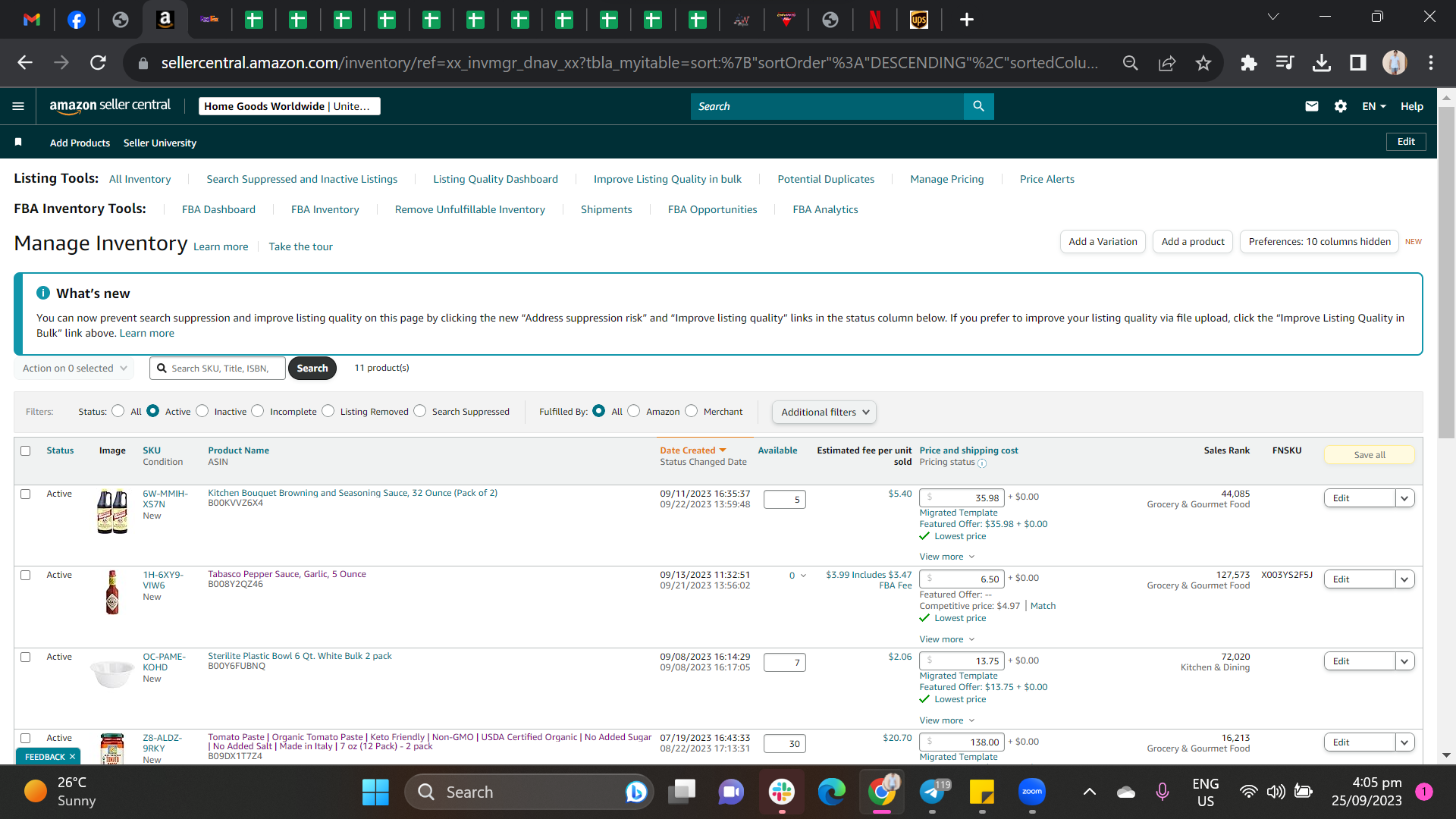
Task: Close the FEEDBACK tab
Action: 72,757
